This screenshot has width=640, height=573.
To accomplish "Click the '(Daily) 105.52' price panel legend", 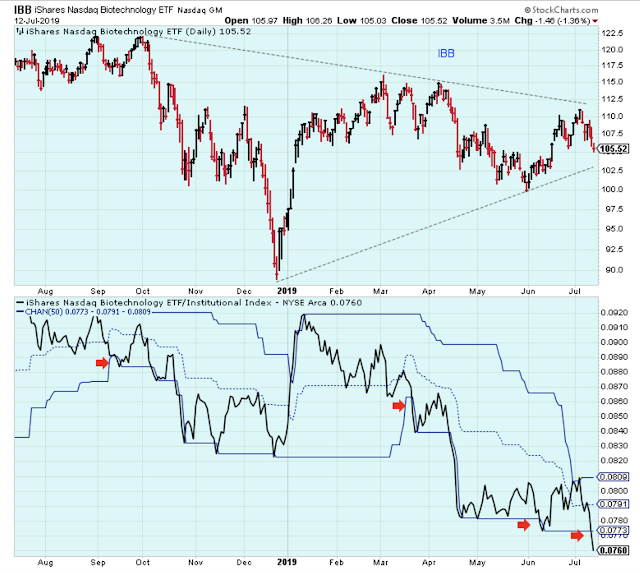I will click(218, 31).
